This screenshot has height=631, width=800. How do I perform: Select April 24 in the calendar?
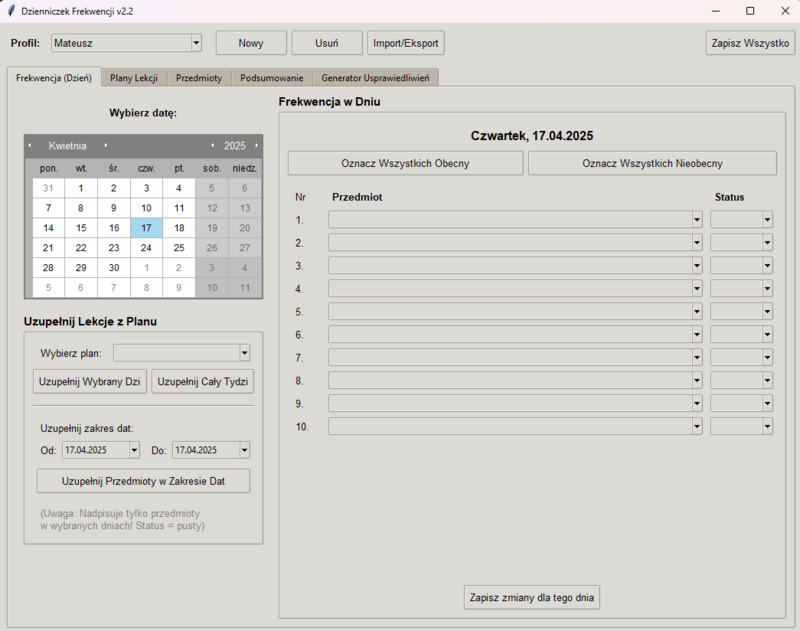tap(146, 248)
